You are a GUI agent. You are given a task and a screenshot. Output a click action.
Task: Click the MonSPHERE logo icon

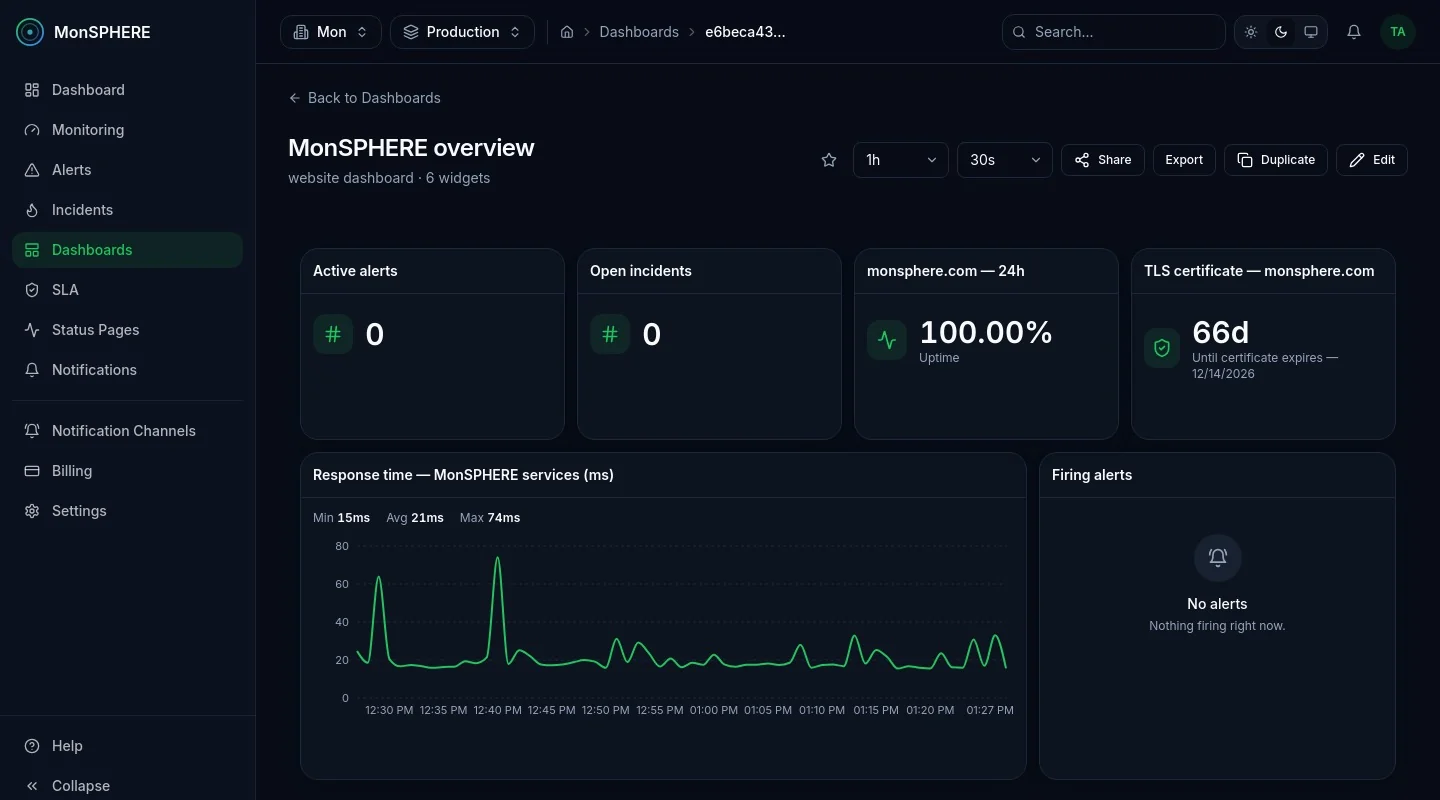pyautogui.click(x=31, y=32)
